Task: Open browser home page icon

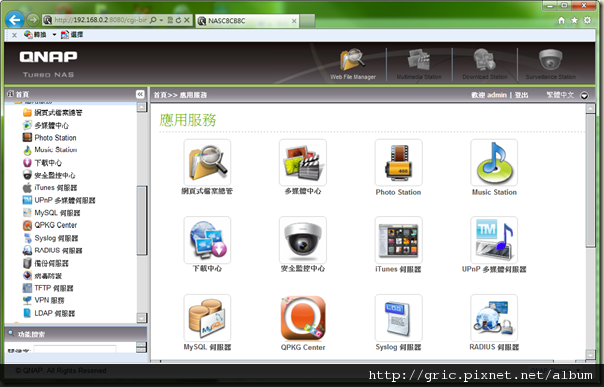Action: pyautogui.click(x=562, y=20)
